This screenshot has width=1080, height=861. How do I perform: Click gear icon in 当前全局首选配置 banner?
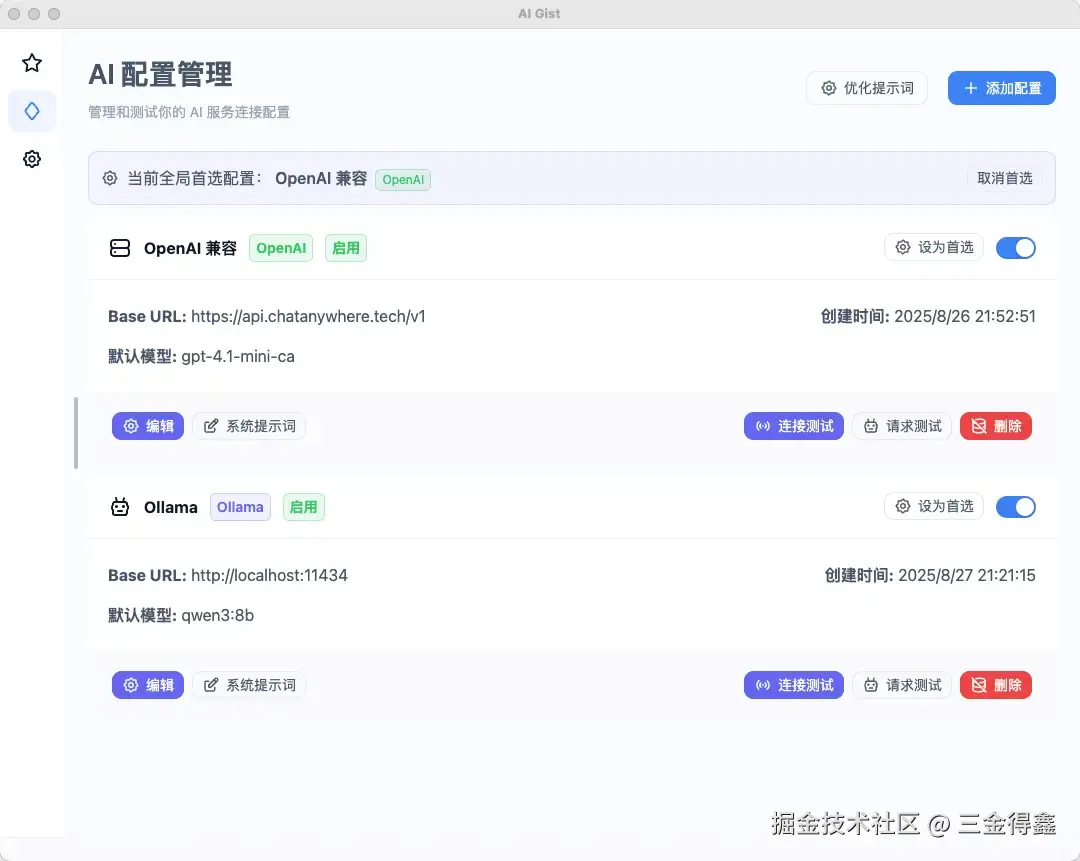110,178
